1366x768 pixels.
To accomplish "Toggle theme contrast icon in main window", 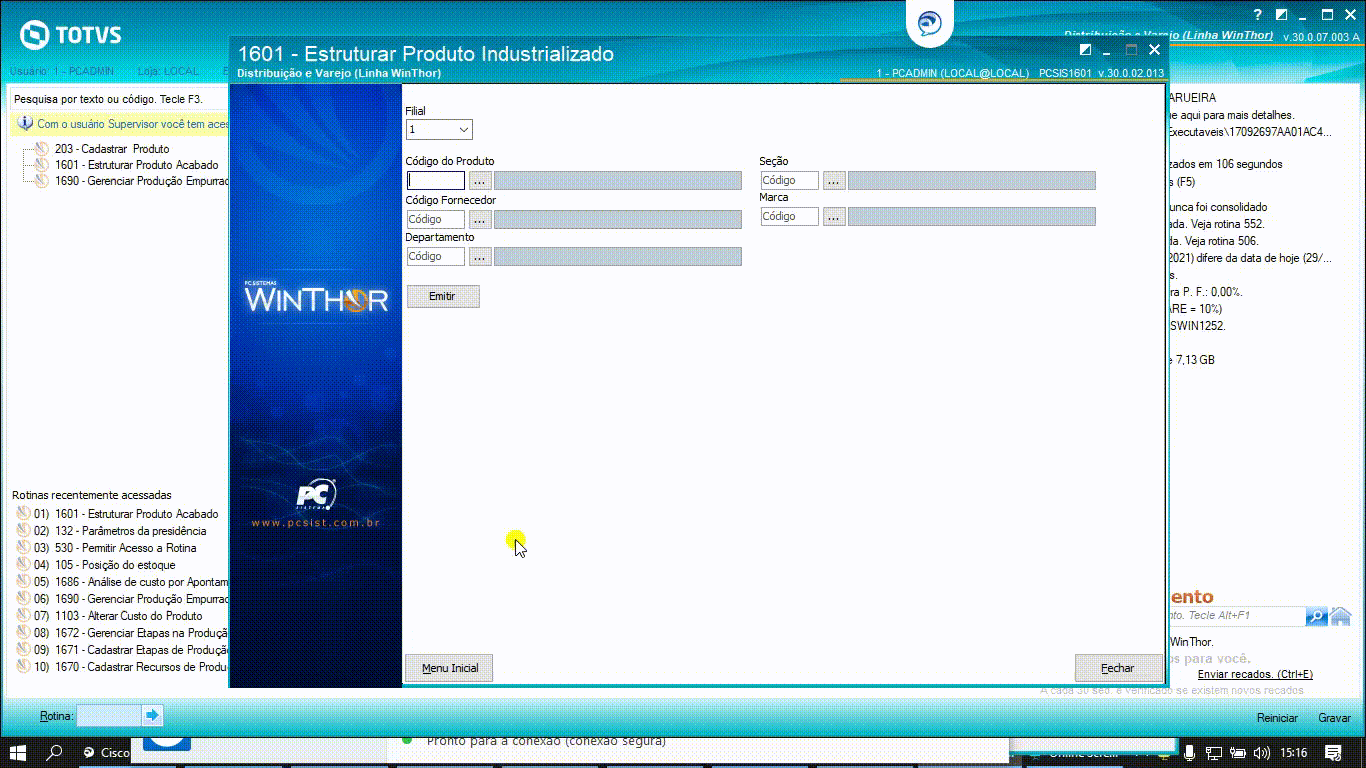I will [1281, 15].
